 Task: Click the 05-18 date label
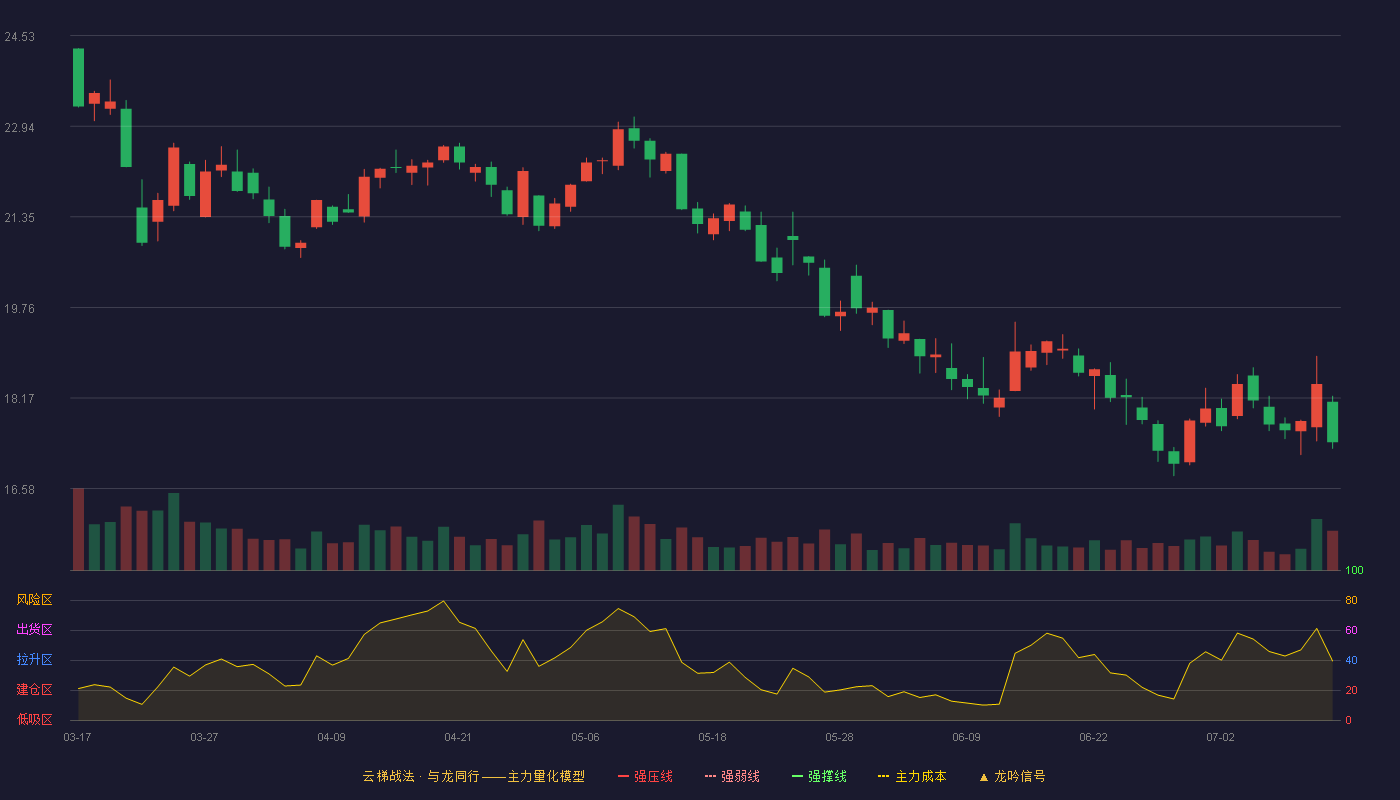tap(712, 737)
